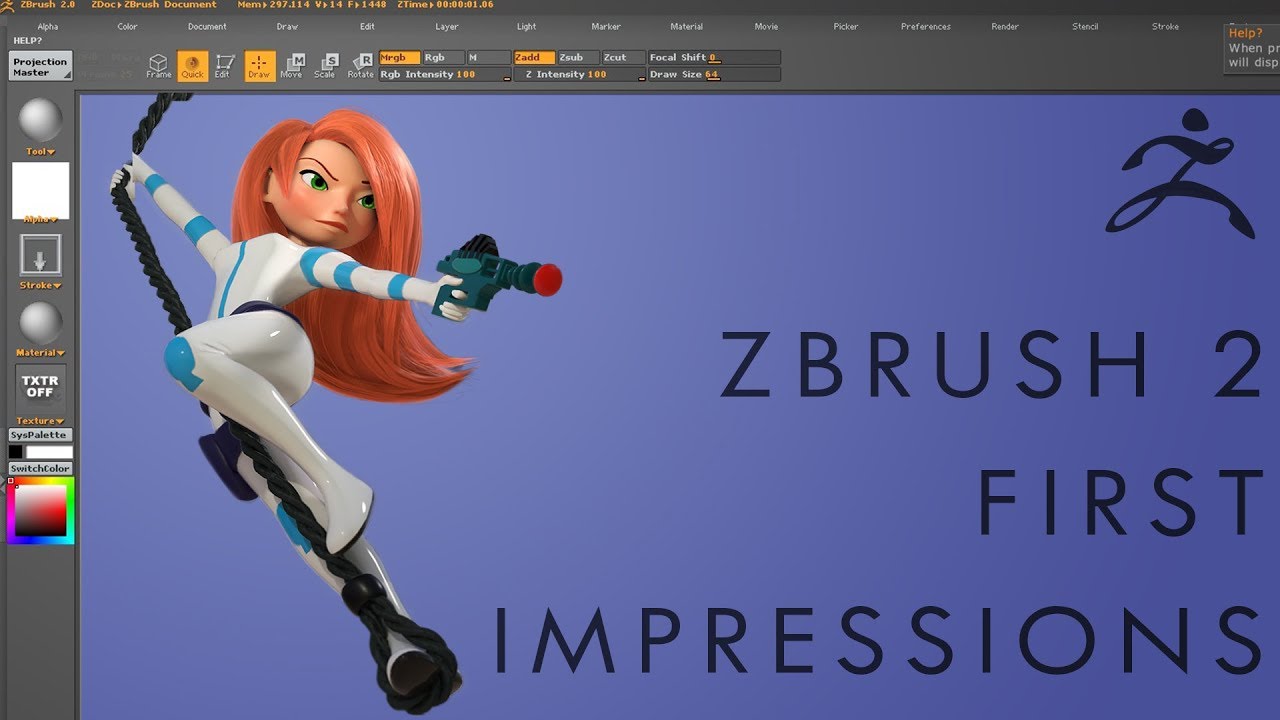
Task: Adjust the Draw Size slider
Action: coord(714,75)
